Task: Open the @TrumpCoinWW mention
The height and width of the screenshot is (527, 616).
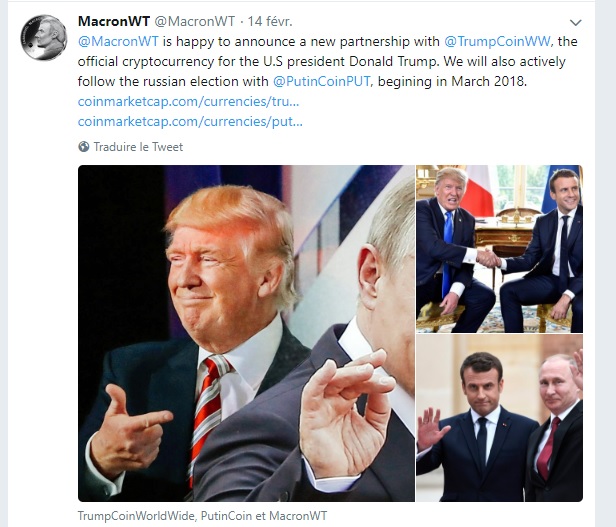Action: [498, 41]
